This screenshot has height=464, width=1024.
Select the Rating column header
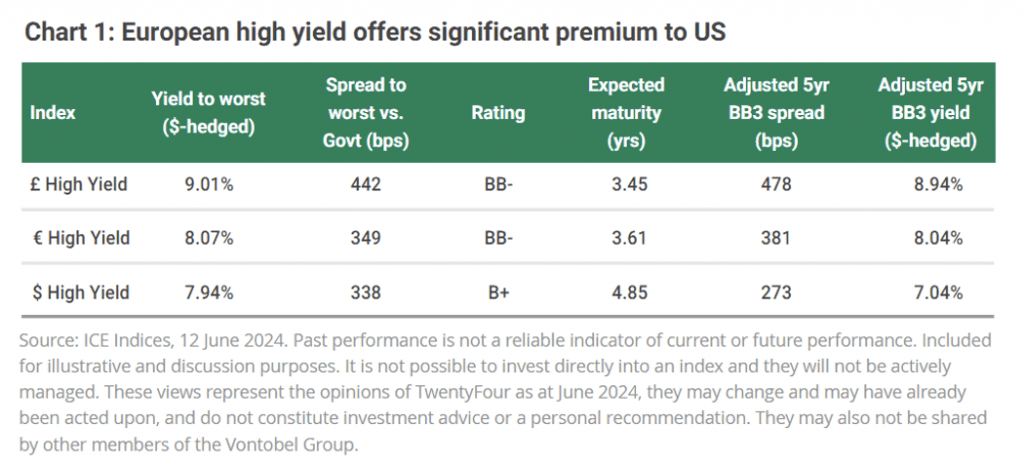click(x=498, y=113)
